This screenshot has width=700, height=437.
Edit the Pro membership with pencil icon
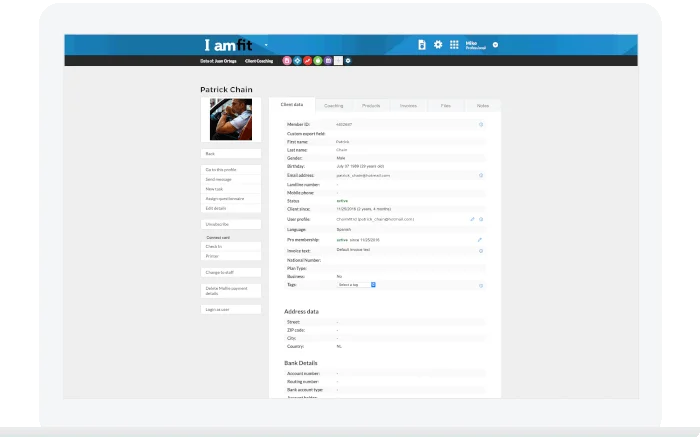(480, 240)
